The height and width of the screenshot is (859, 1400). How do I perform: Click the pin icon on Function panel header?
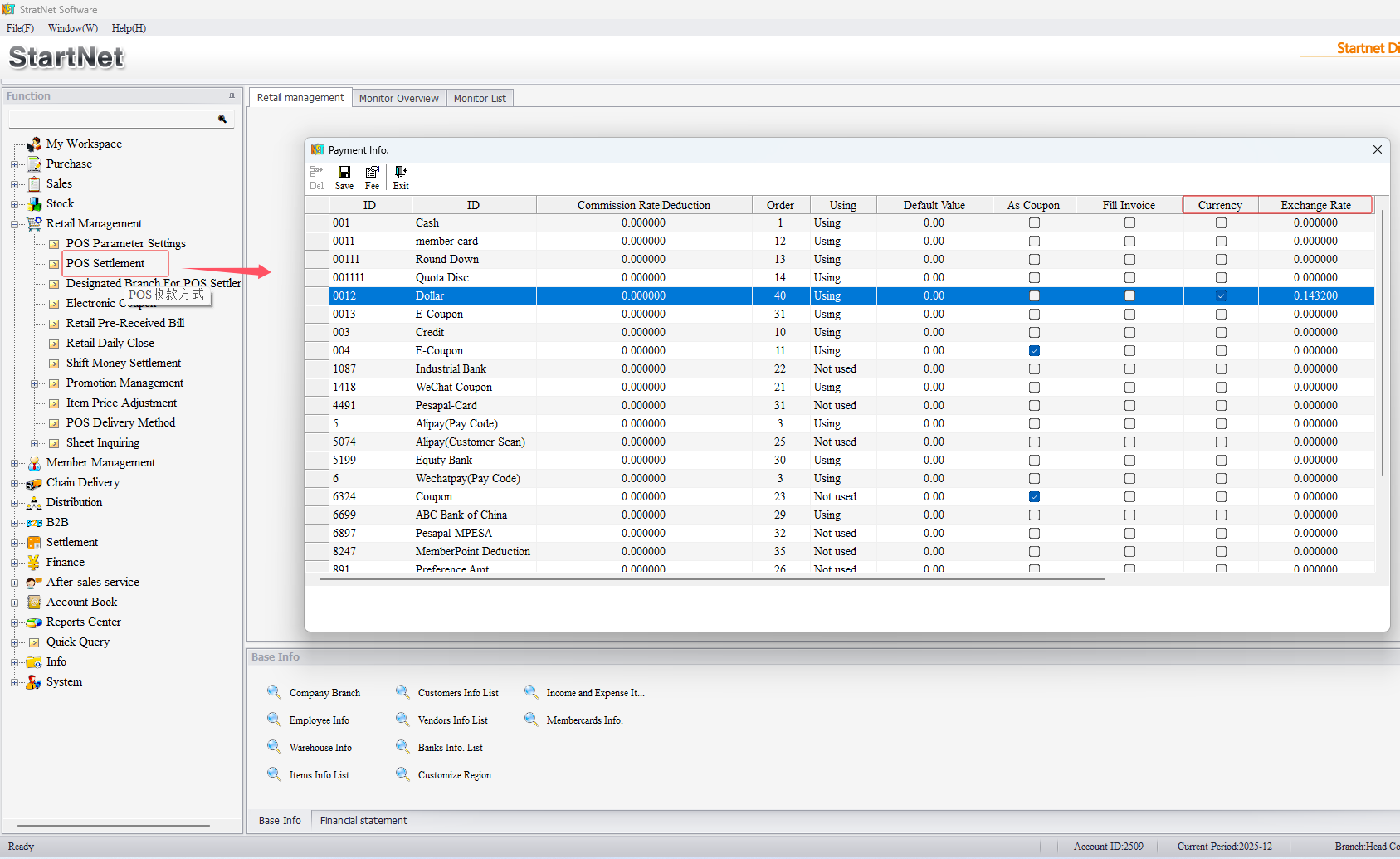tap(232, 96)
